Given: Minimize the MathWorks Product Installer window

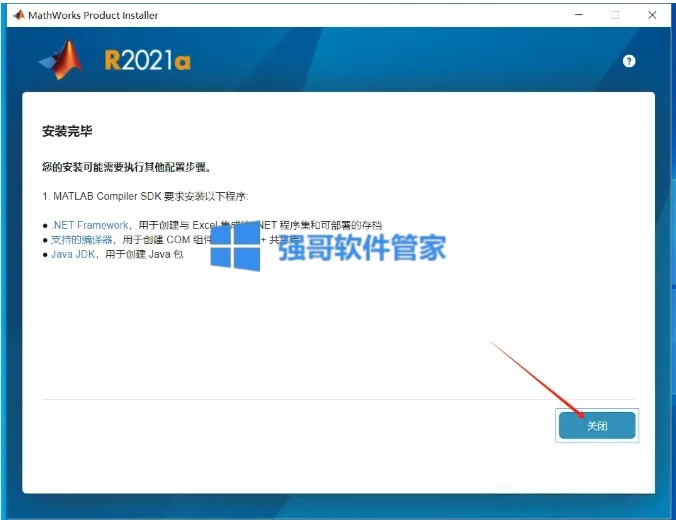Looking at the screenshot, I should pyautogui.click(x=579, y=15).
